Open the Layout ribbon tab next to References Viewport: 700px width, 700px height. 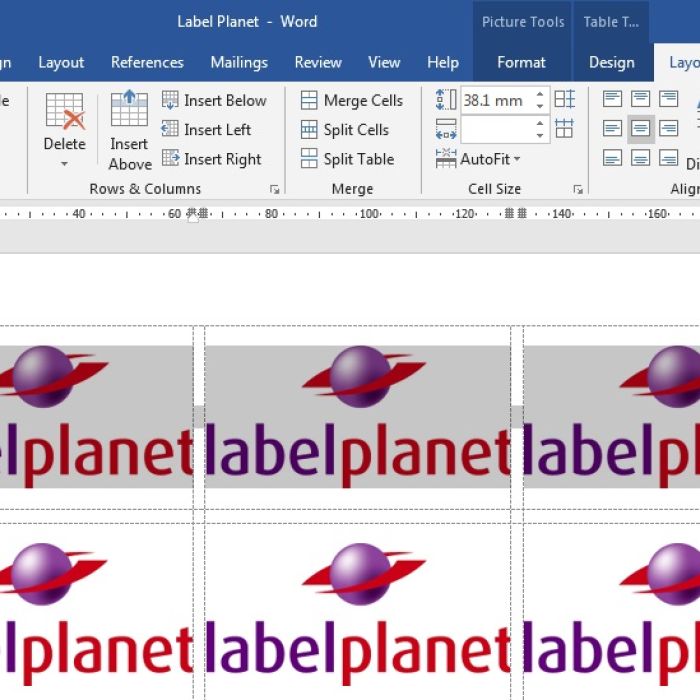(x=61, y=62)
